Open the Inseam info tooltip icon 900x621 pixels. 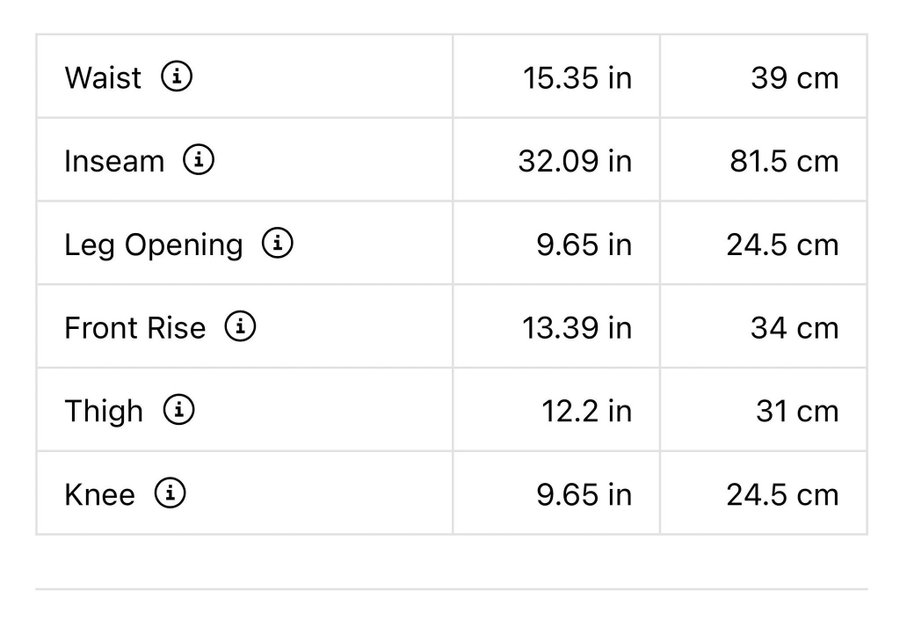tap(198, 160)
